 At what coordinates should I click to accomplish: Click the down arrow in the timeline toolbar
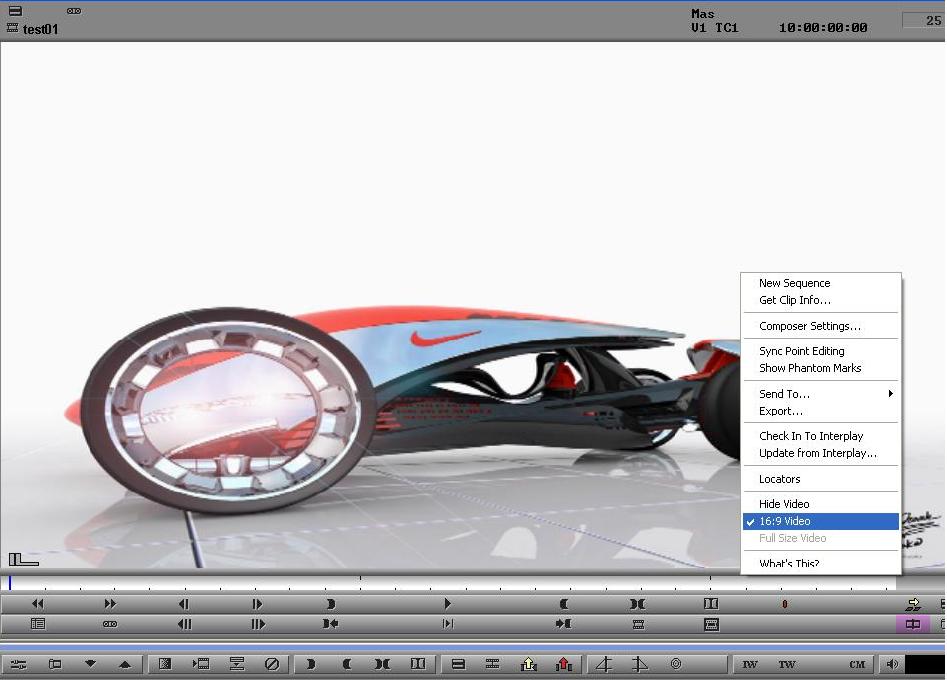(x=91, y=664)
